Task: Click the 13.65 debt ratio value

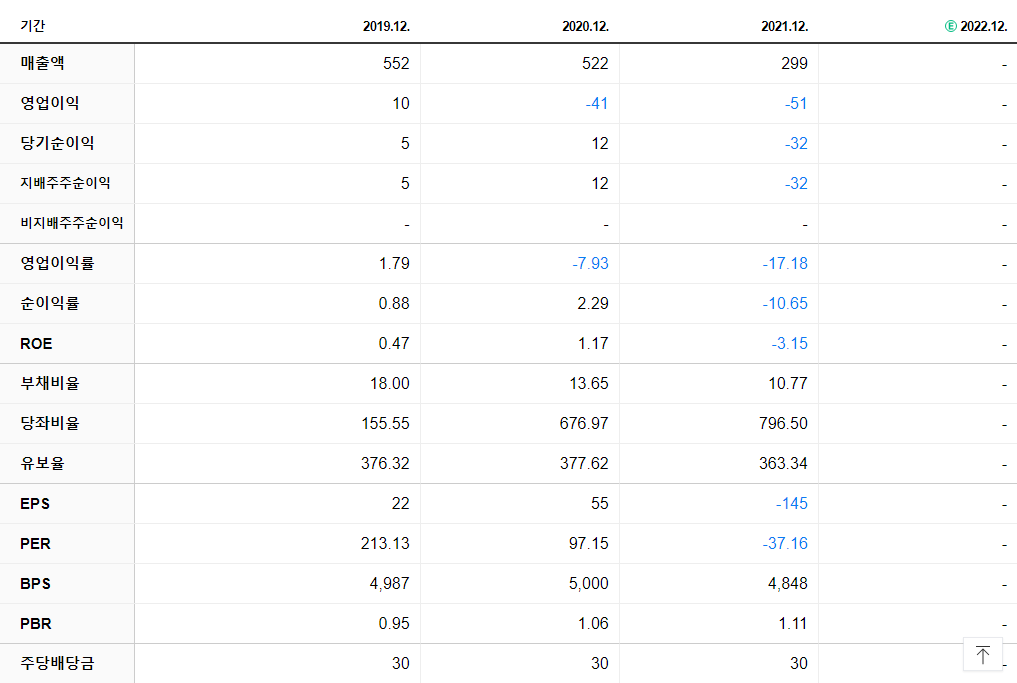Action: [589, 383]
